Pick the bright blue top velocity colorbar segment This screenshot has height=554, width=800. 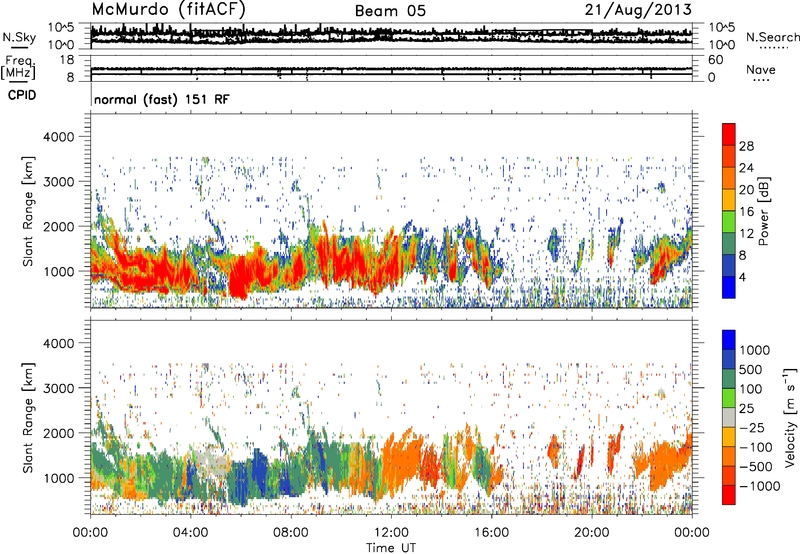729,340
